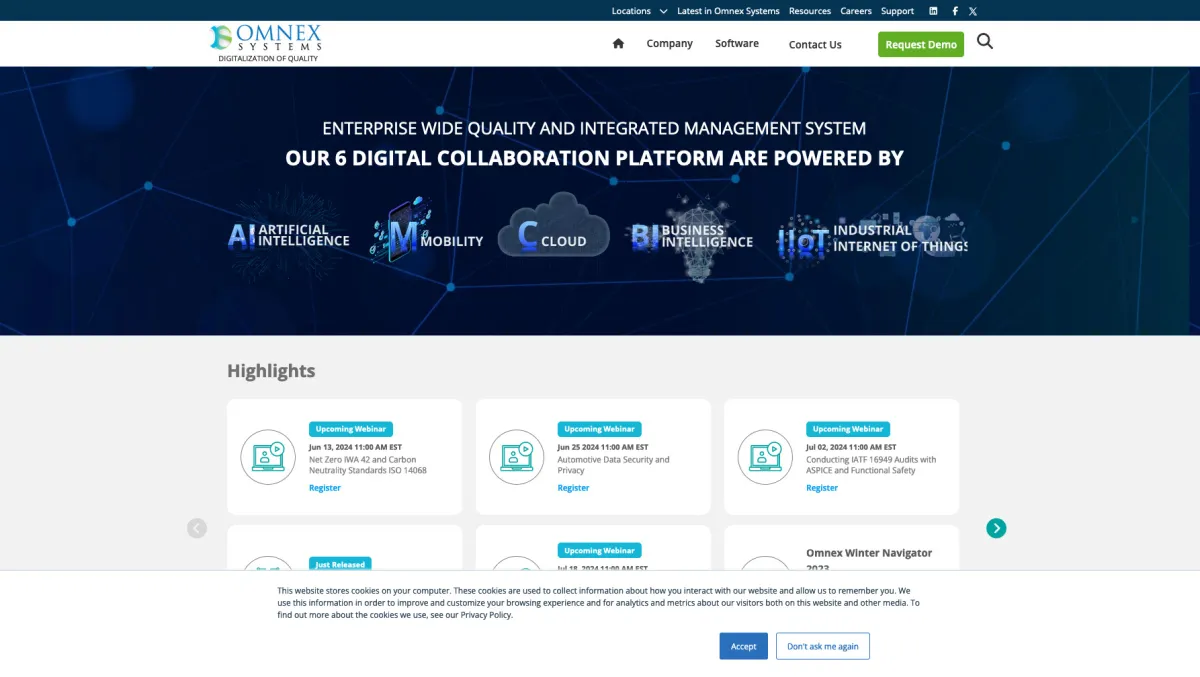Open the Software menu

[737, 43]
